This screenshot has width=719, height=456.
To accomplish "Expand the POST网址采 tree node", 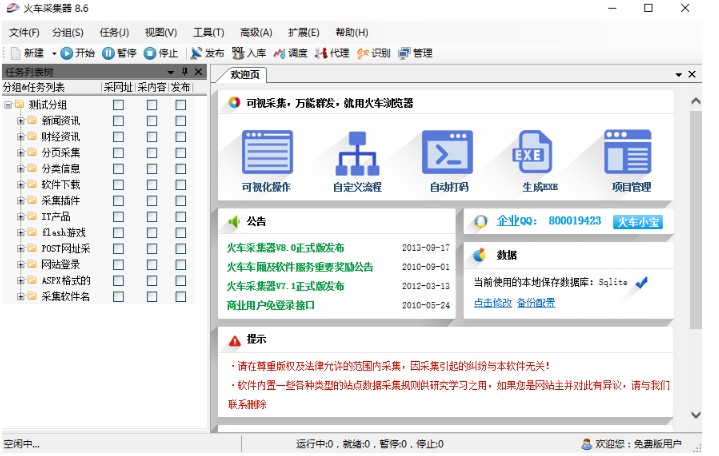I will pyautogui.click(x=21, y=249).
